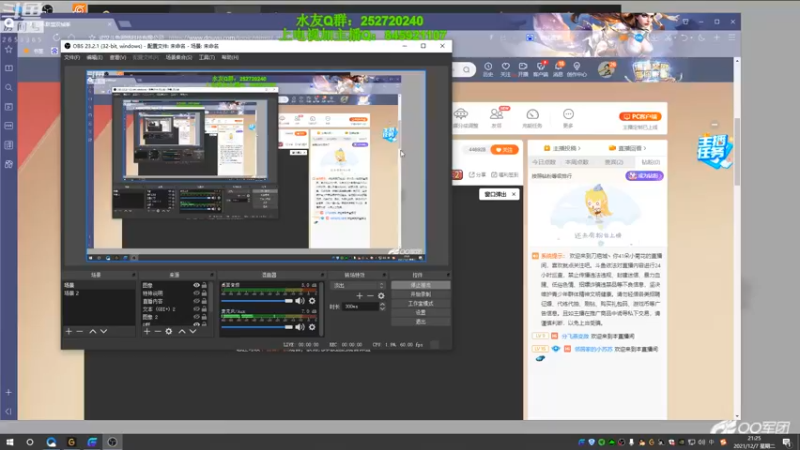Viewport: 800px width, 450px height.
Task: Adjust the 麦克风/Aux volume slider
Action: [x=258, y=327]
